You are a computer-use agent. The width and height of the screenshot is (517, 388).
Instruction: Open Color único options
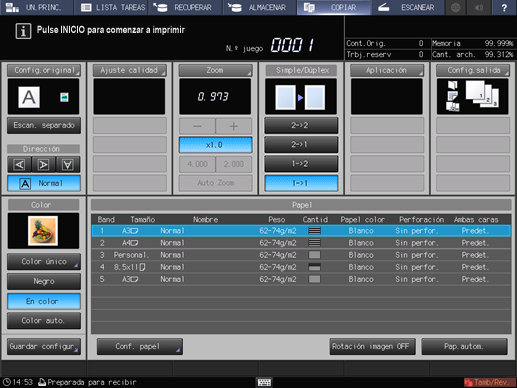click(44, 261)
